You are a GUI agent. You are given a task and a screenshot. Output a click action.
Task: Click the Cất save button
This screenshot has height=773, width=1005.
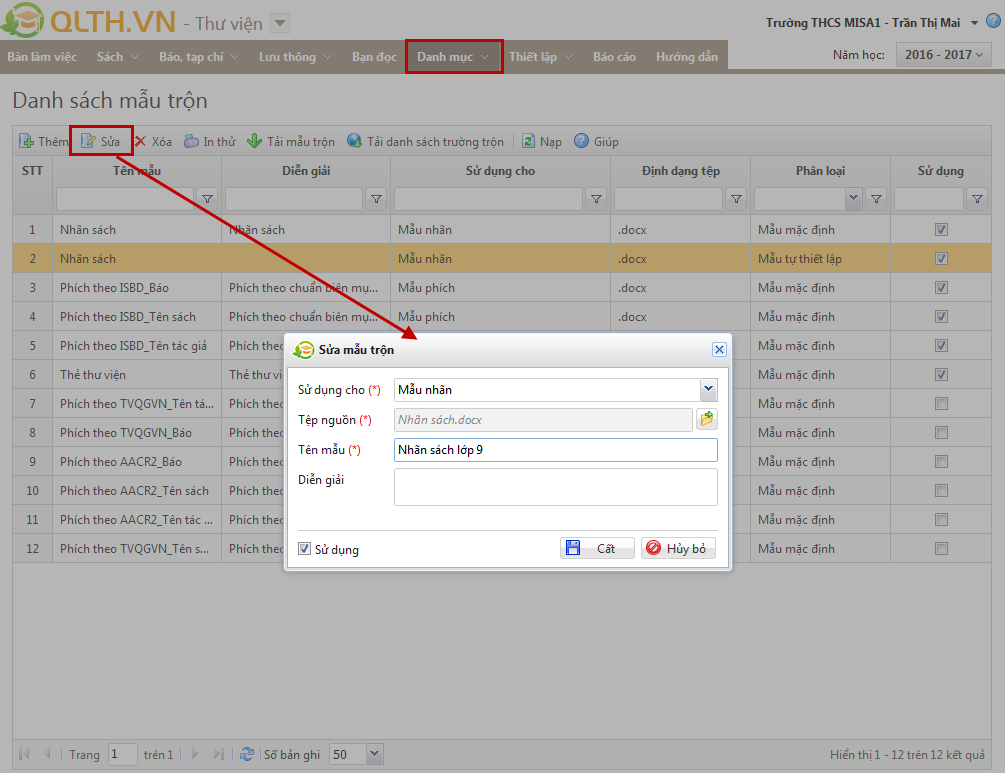click(x=597, y=548)
